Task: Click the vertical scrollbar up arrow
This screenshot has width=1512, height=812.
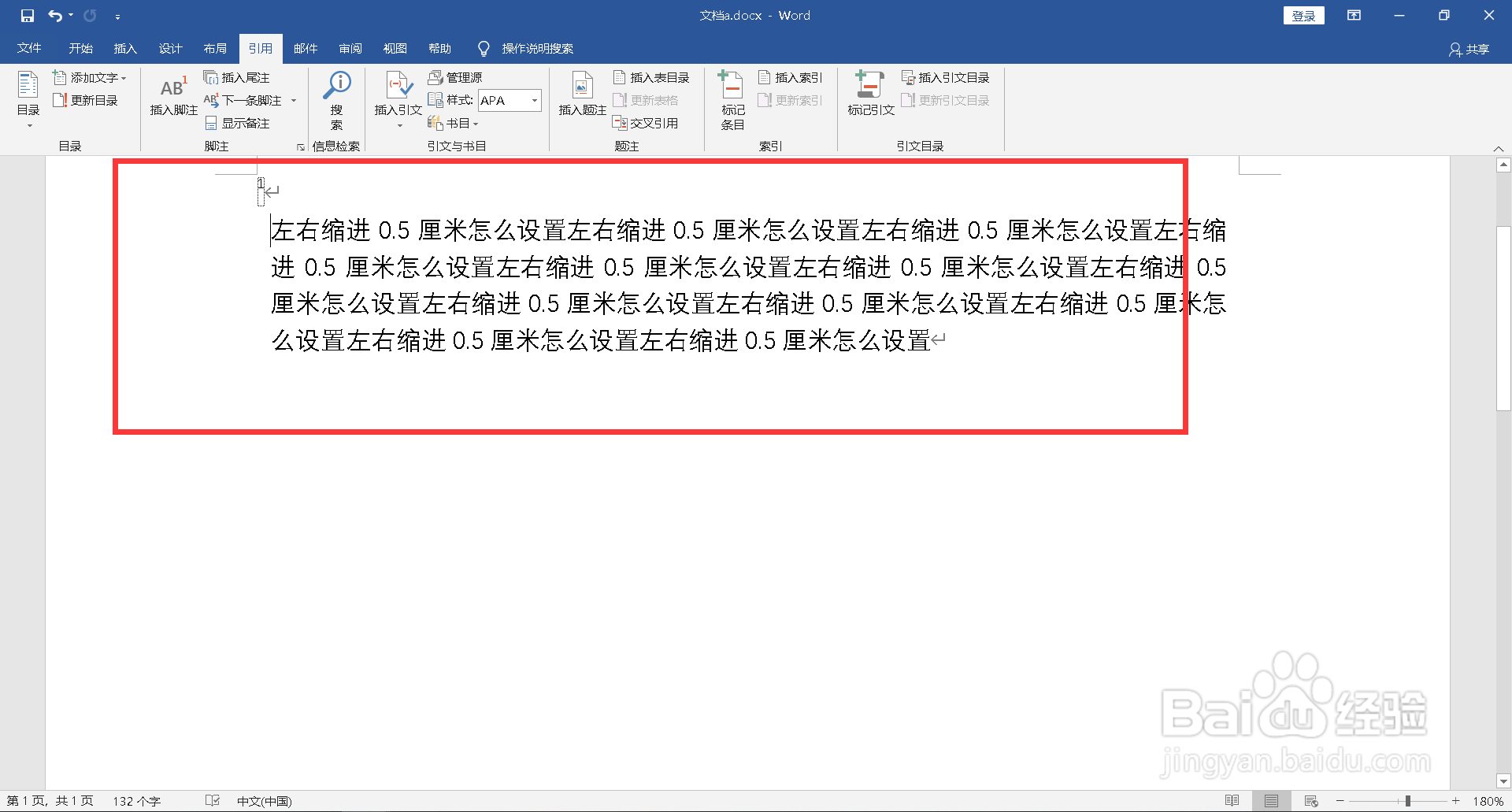Action: pos(1503,165)
